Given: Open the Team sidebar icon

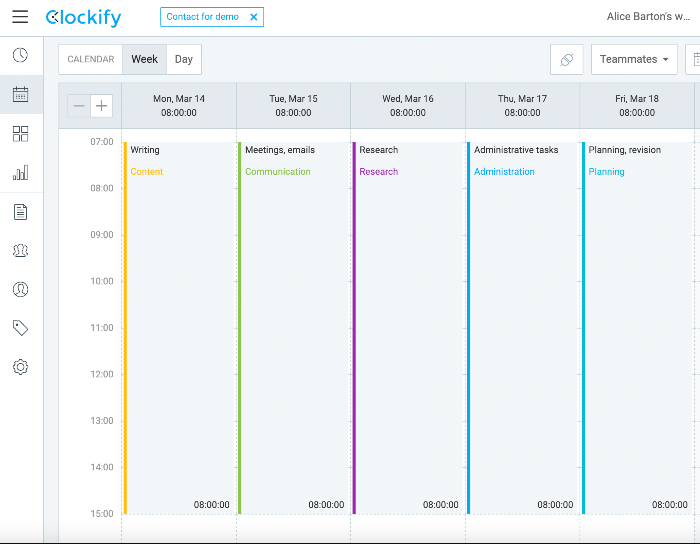Looking at the screenshot, I should tap(20, 250).
